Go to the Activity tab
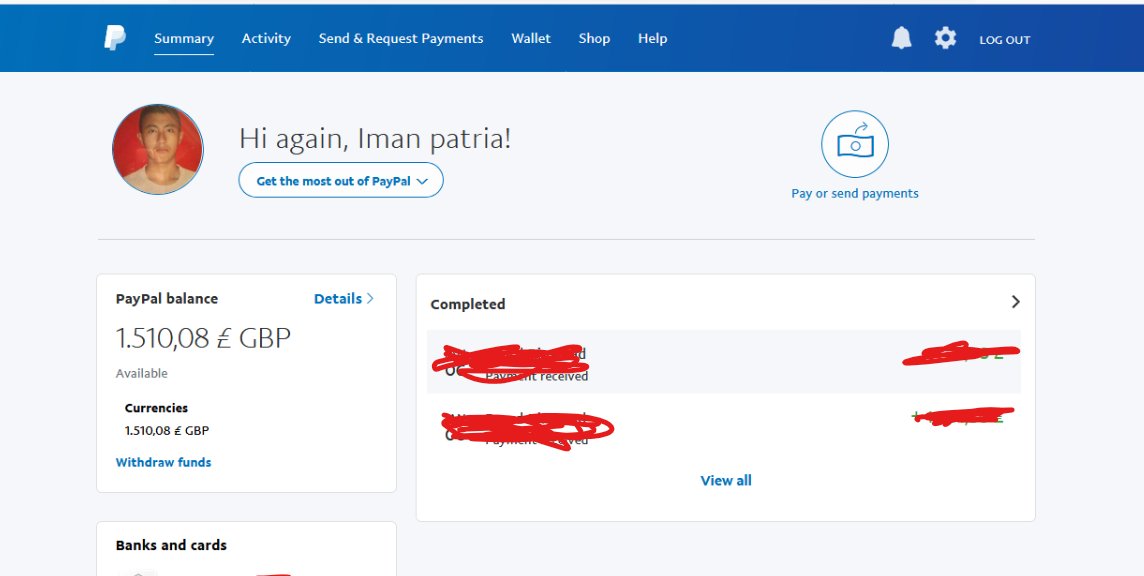Viewport: 1144px width, 576px height. coord(266,39)
